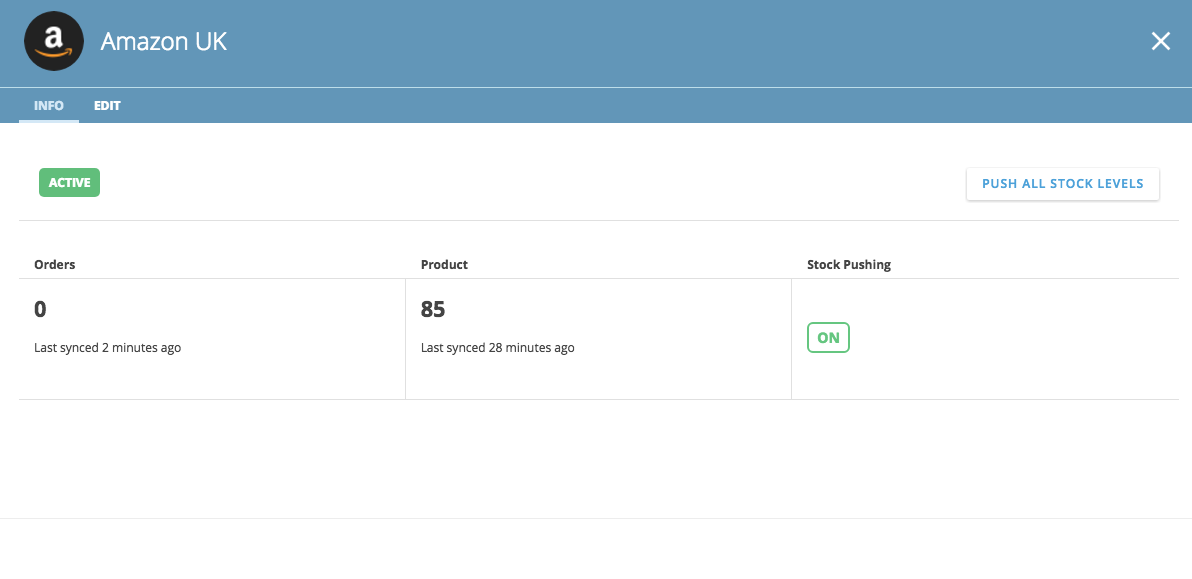Screen dimensions: 1192x579
Task: Click the ACTIVE status badge
Action: (69, 182)
